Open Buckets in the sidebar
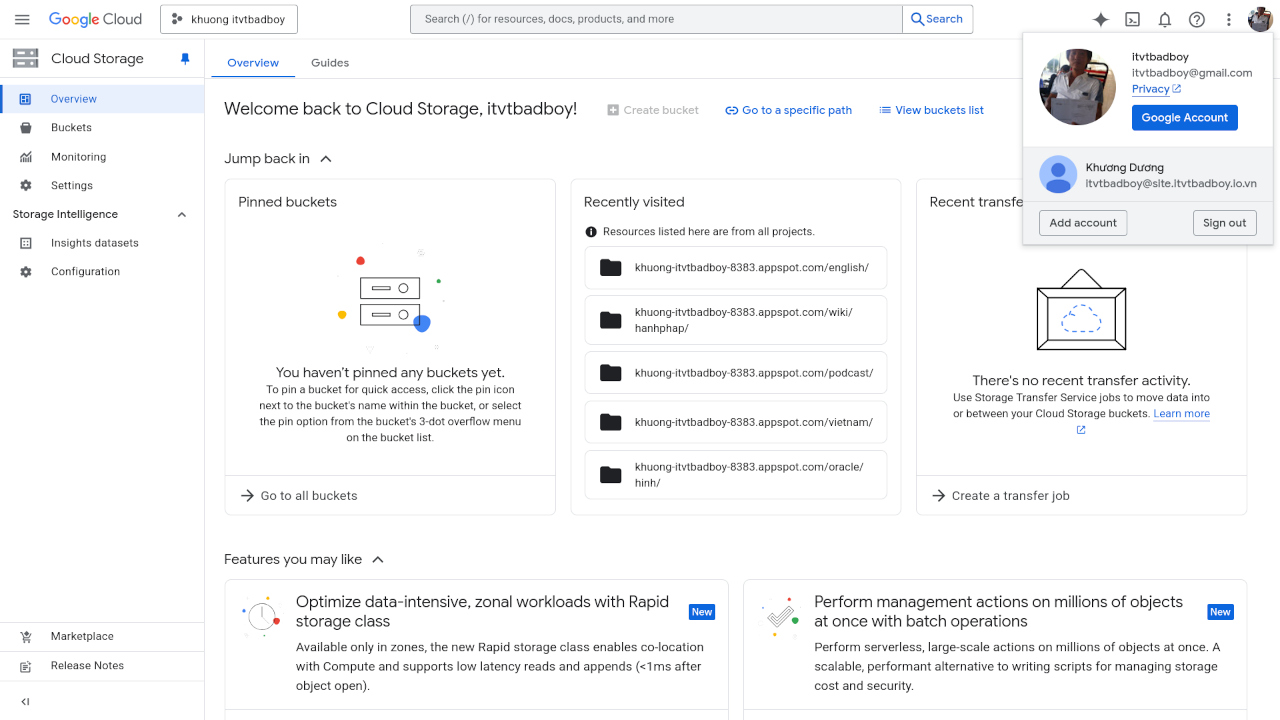This screenshot has width=1280, height=720. (x=102, y=128)
